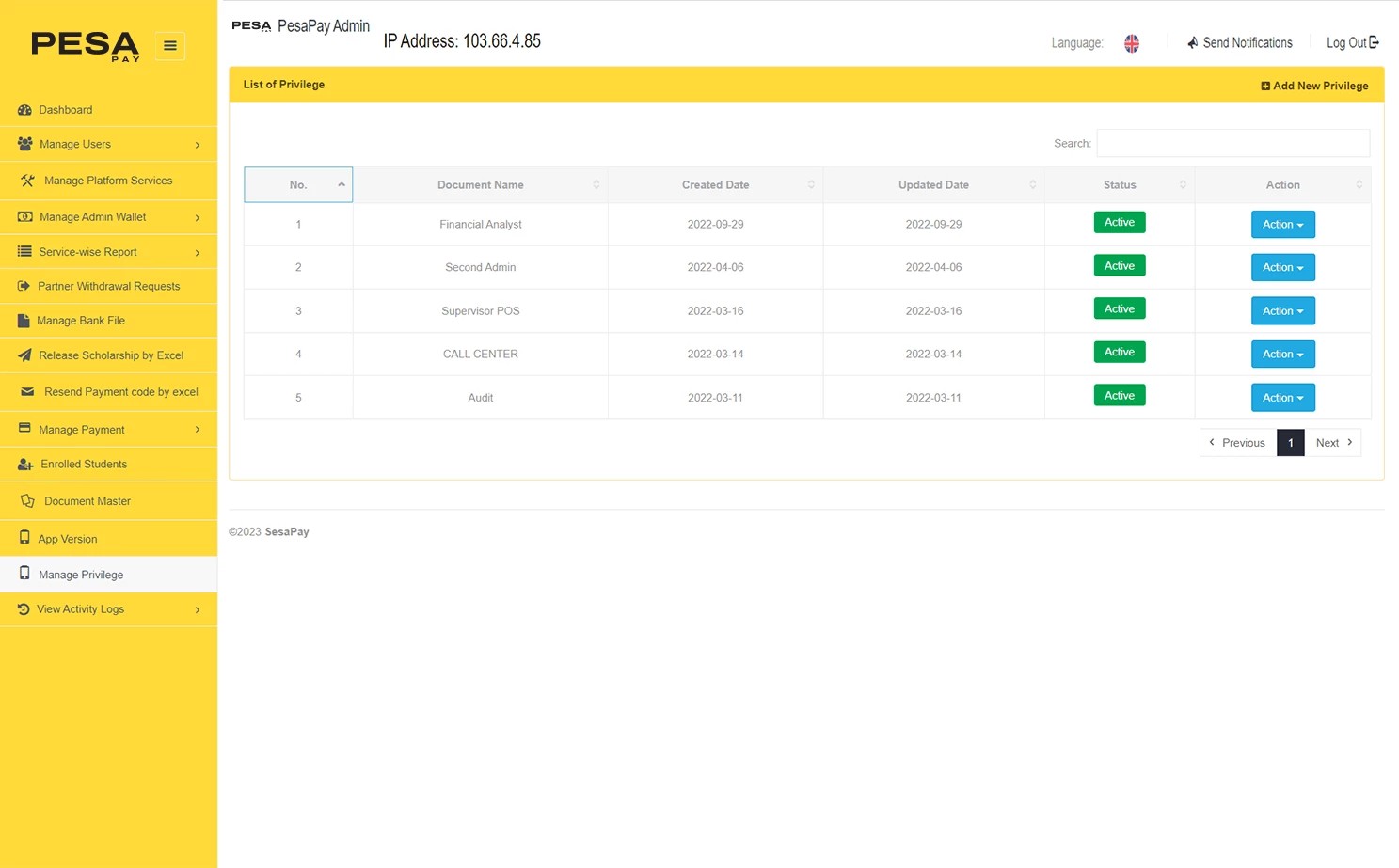Click Log Out at the top right

pyautogui.click(x=1352, y=42)
